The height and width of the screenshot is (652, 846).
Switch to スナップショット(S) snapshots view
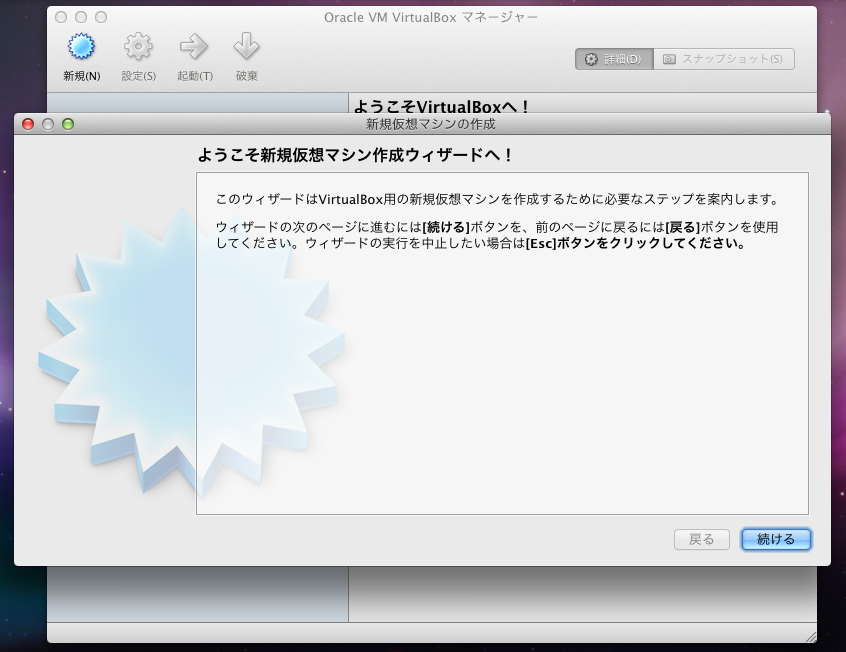click(x=724, y=59)
